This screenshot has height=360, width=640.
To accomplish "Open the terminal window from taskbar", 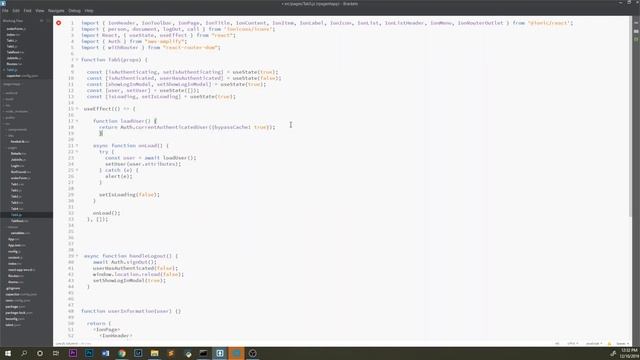I will [203, 353].
